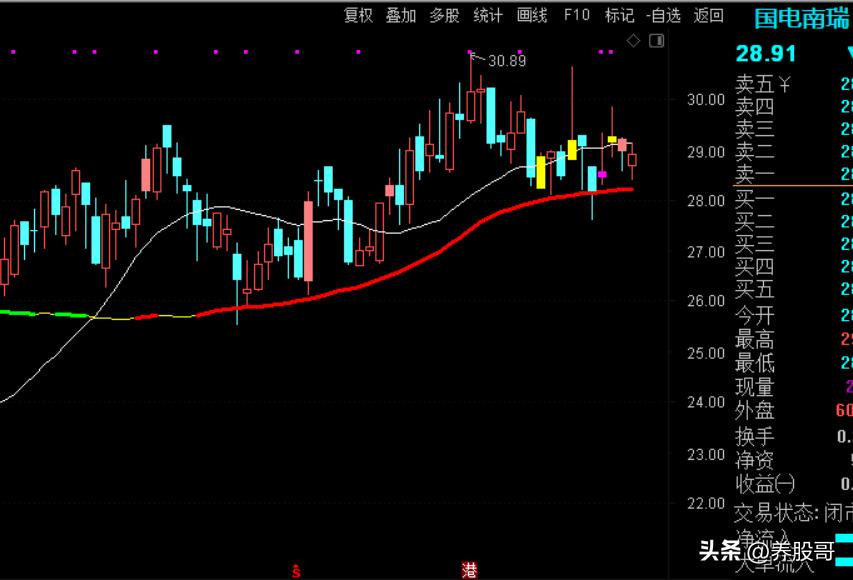Click the 今开 opening price label

pos(755,316)
